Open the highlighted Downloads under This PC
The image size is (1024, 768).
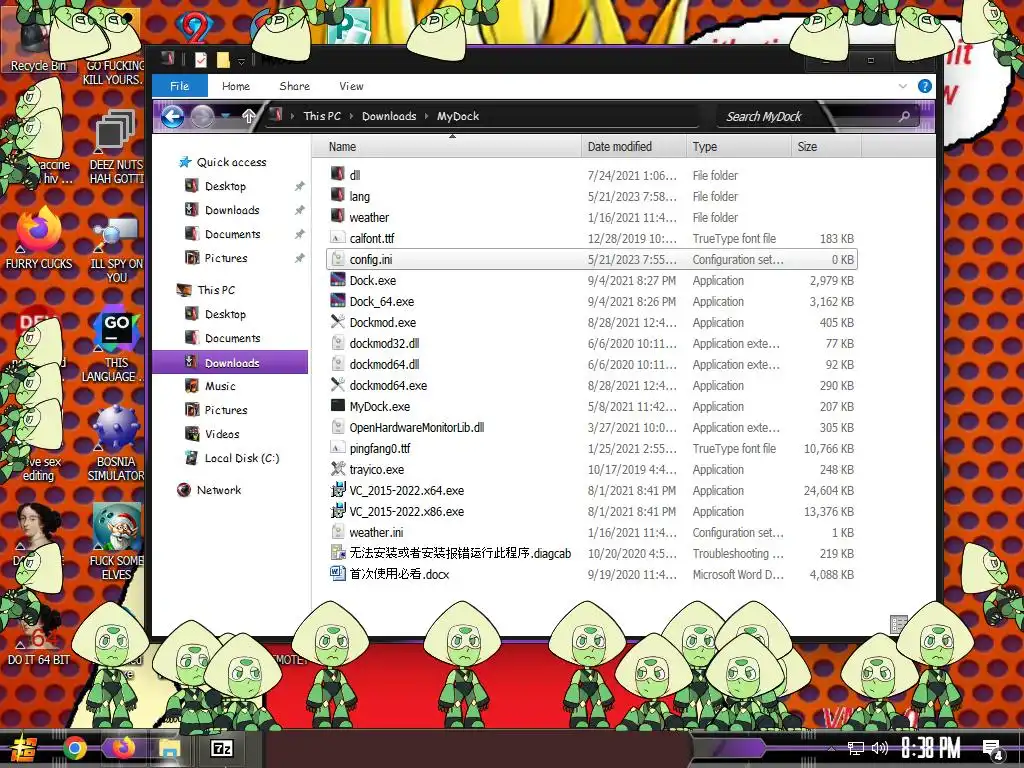tap(230, 362)
